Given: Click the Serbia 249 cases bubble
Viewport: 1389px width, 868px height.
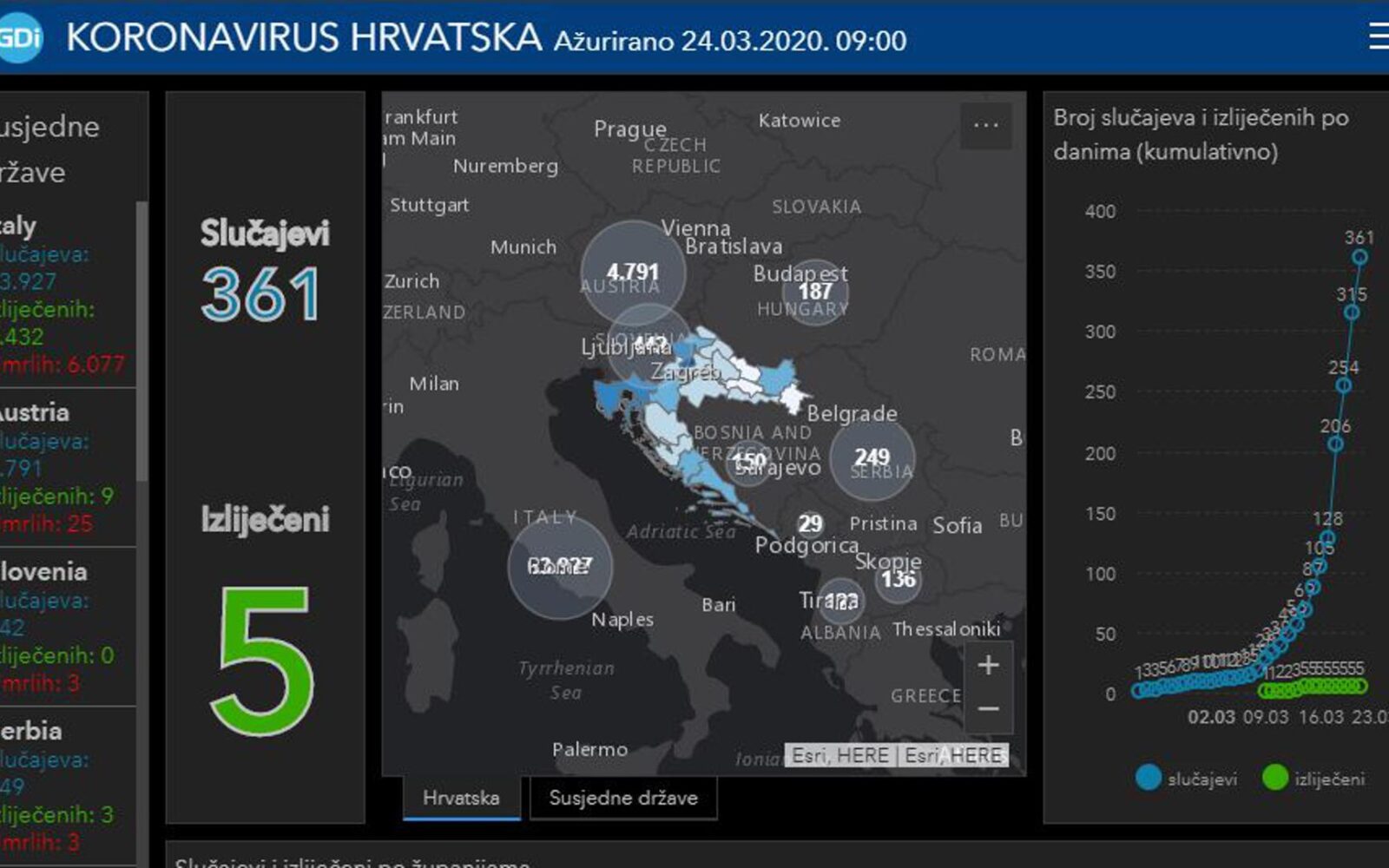Looking at the screenshot, I should pyautogui.click(x=872, y=457).
